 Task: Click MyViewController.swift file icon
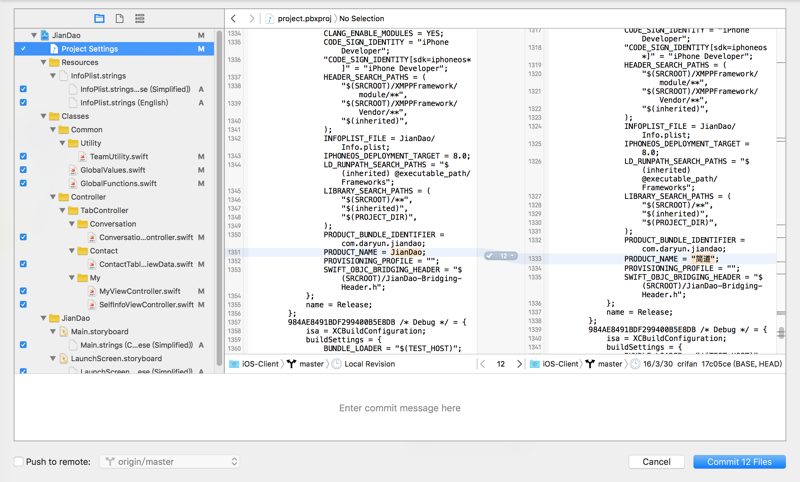(x=92, y=291)
